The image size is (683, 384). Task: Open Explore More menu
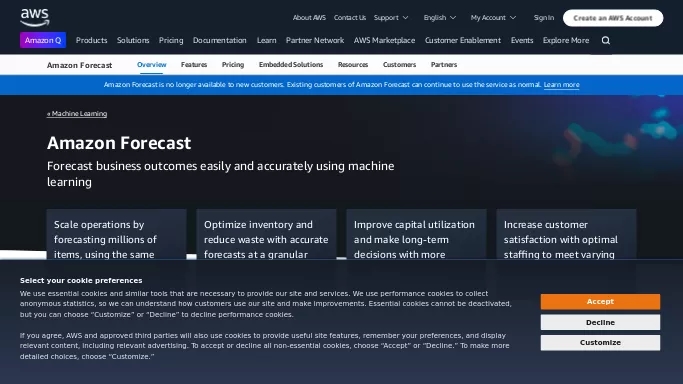pyautogui.click(x=565, y=40)
